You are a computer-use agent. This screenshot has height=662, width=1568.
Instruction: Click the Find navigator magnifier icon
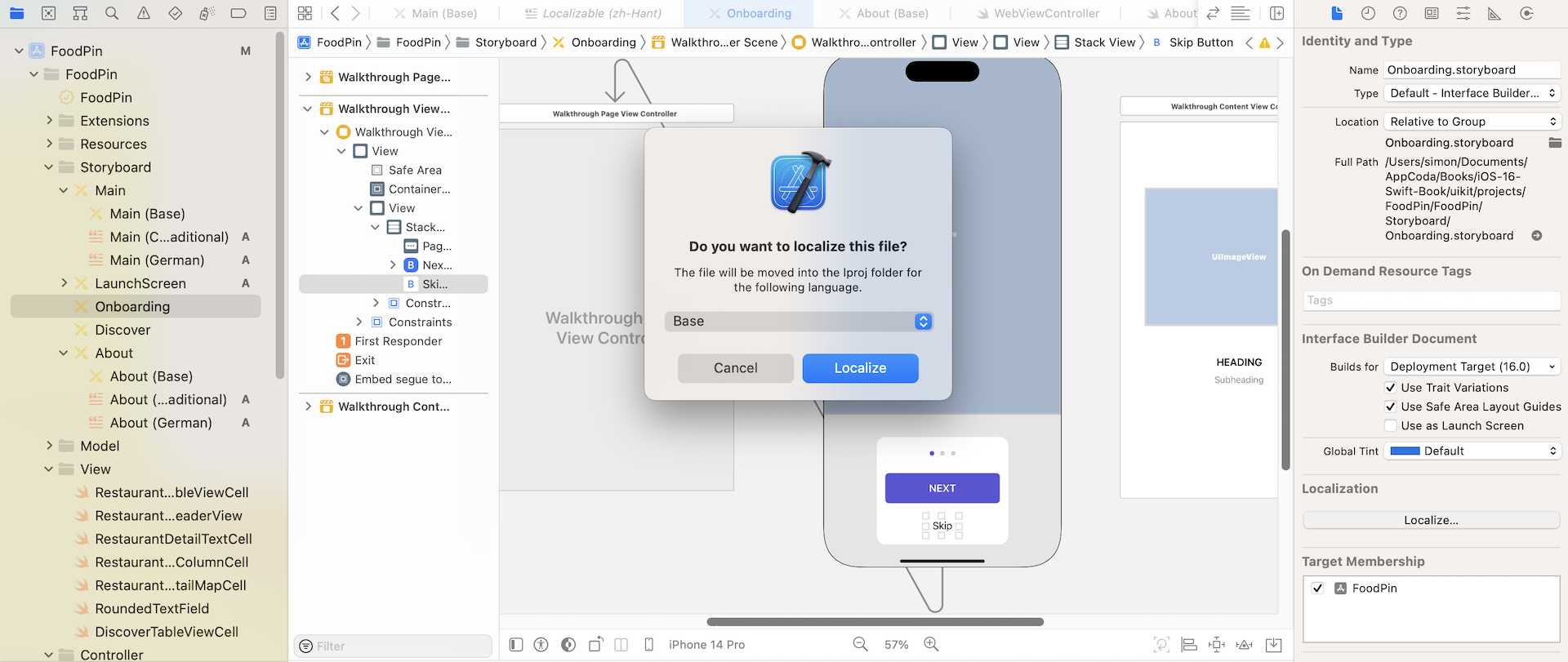tap(112, 13)
